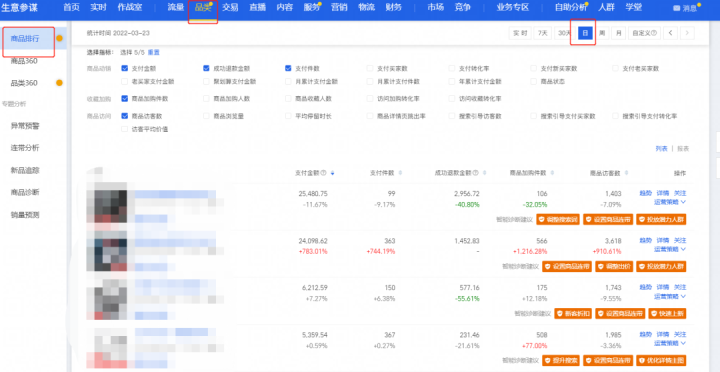
Task: Open the 交易 top navigation tab
Action: pos(230,7)
